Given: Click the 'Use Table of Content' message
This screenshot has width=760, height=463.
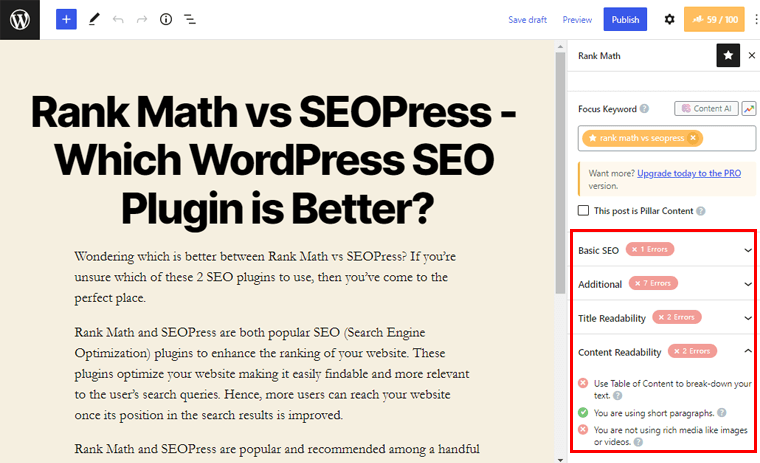Looking at the screenshot, I should (672, 389).
